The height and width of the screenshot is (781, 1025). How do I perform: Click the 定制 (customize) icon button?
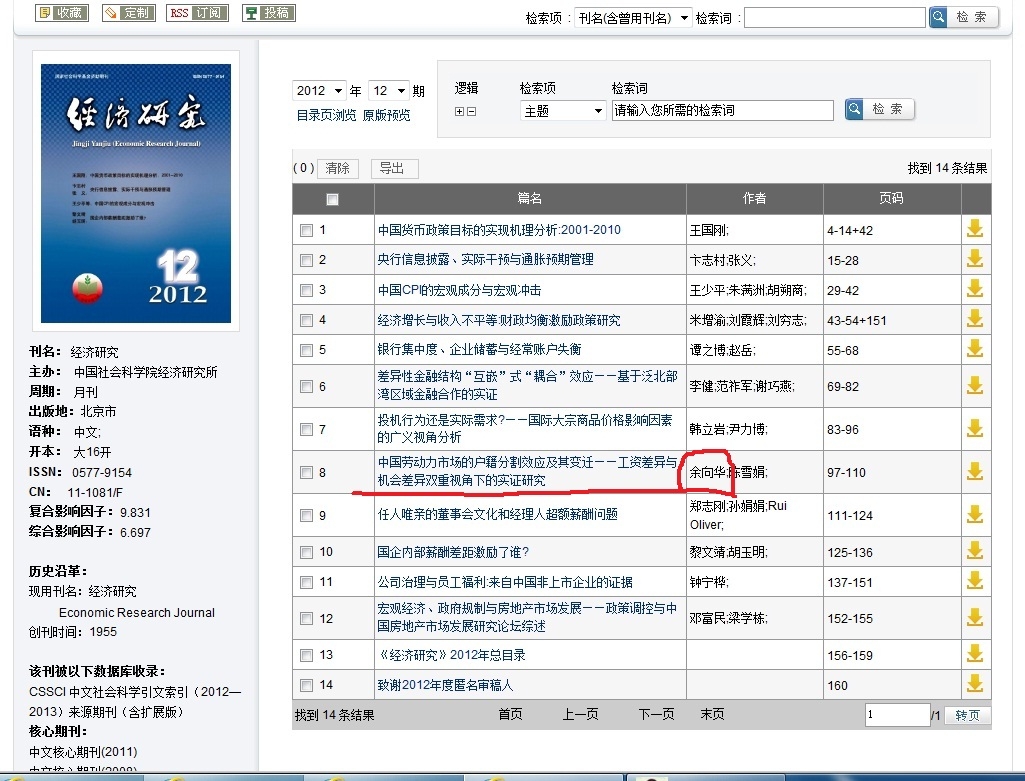[x=128, y=13]
